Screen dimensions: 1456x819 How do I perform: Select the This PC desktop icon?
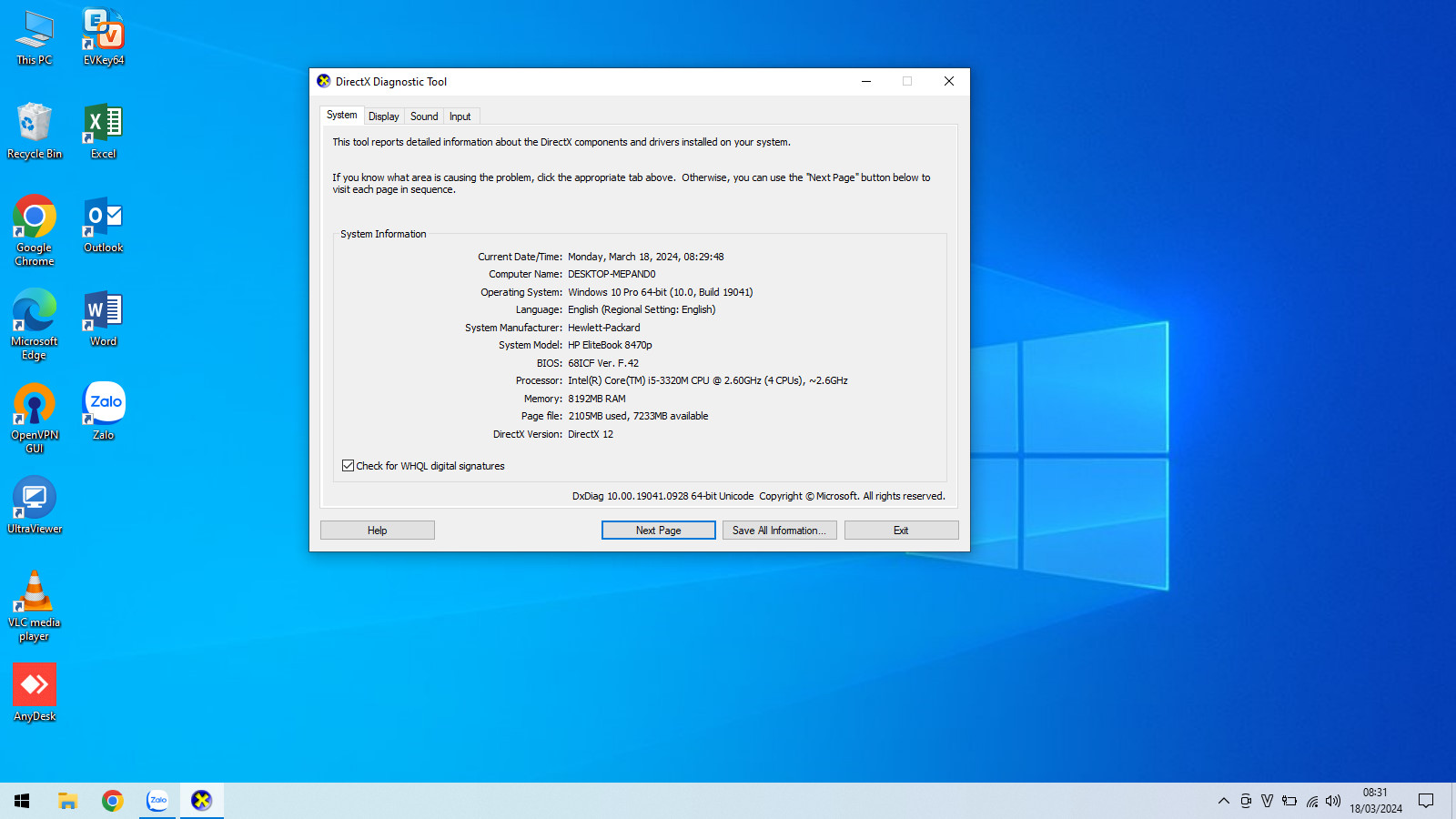[x=35, y=38]
